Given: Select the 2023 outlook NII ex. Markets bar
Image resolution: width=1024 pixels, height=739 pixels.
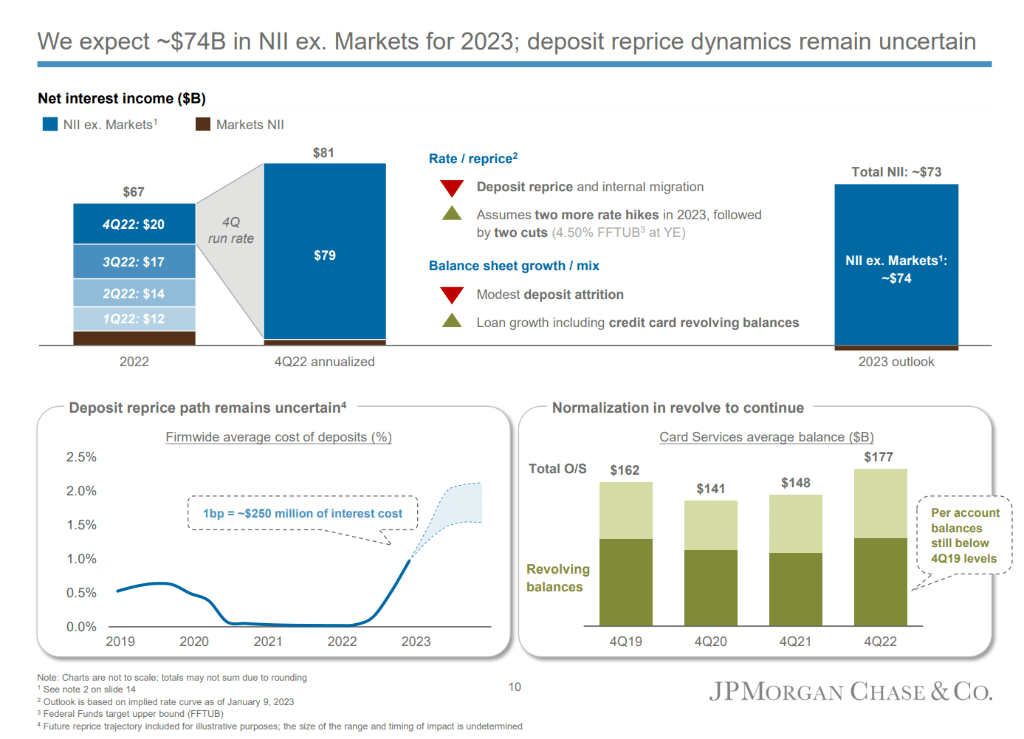Looking at the screenshot, I should click(x=896, y=268).
